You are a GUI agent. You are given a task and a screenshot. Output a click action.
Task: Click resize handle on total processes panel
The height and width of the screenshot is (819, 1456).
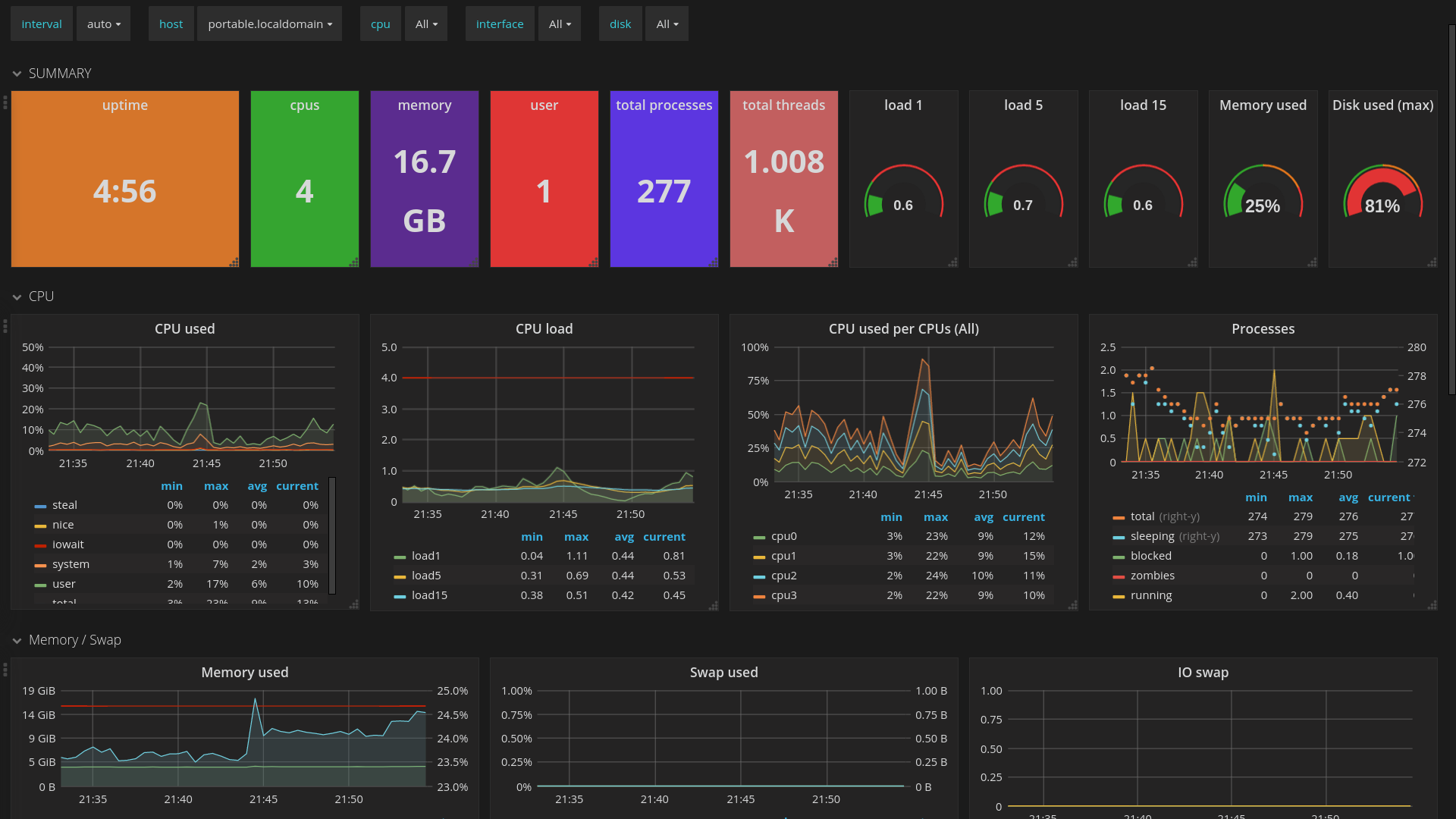point(714,262)
